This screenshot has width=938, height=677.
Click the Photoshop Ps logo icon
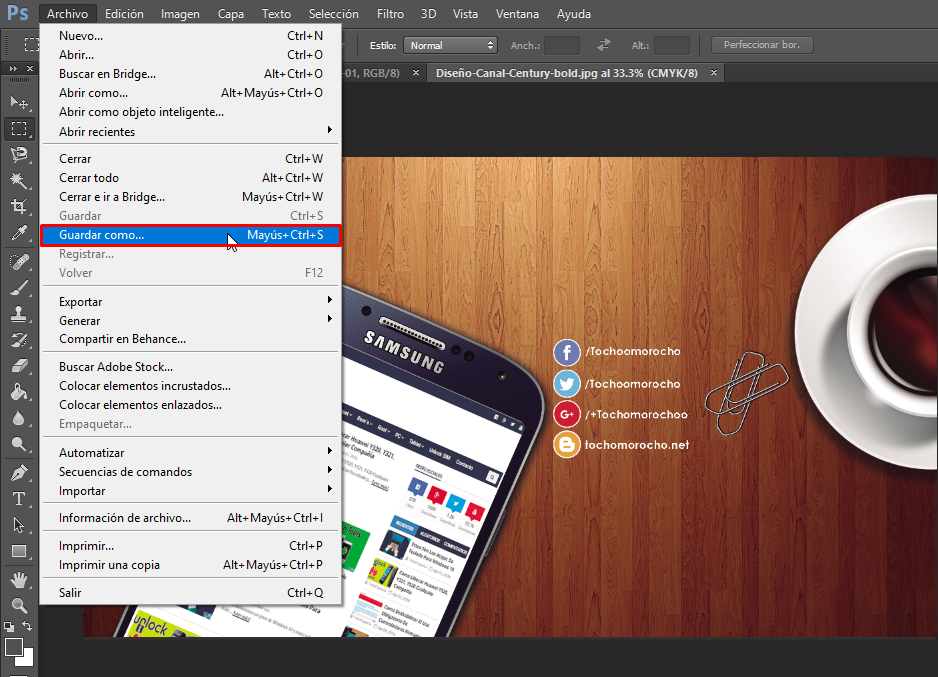[18, 13]
